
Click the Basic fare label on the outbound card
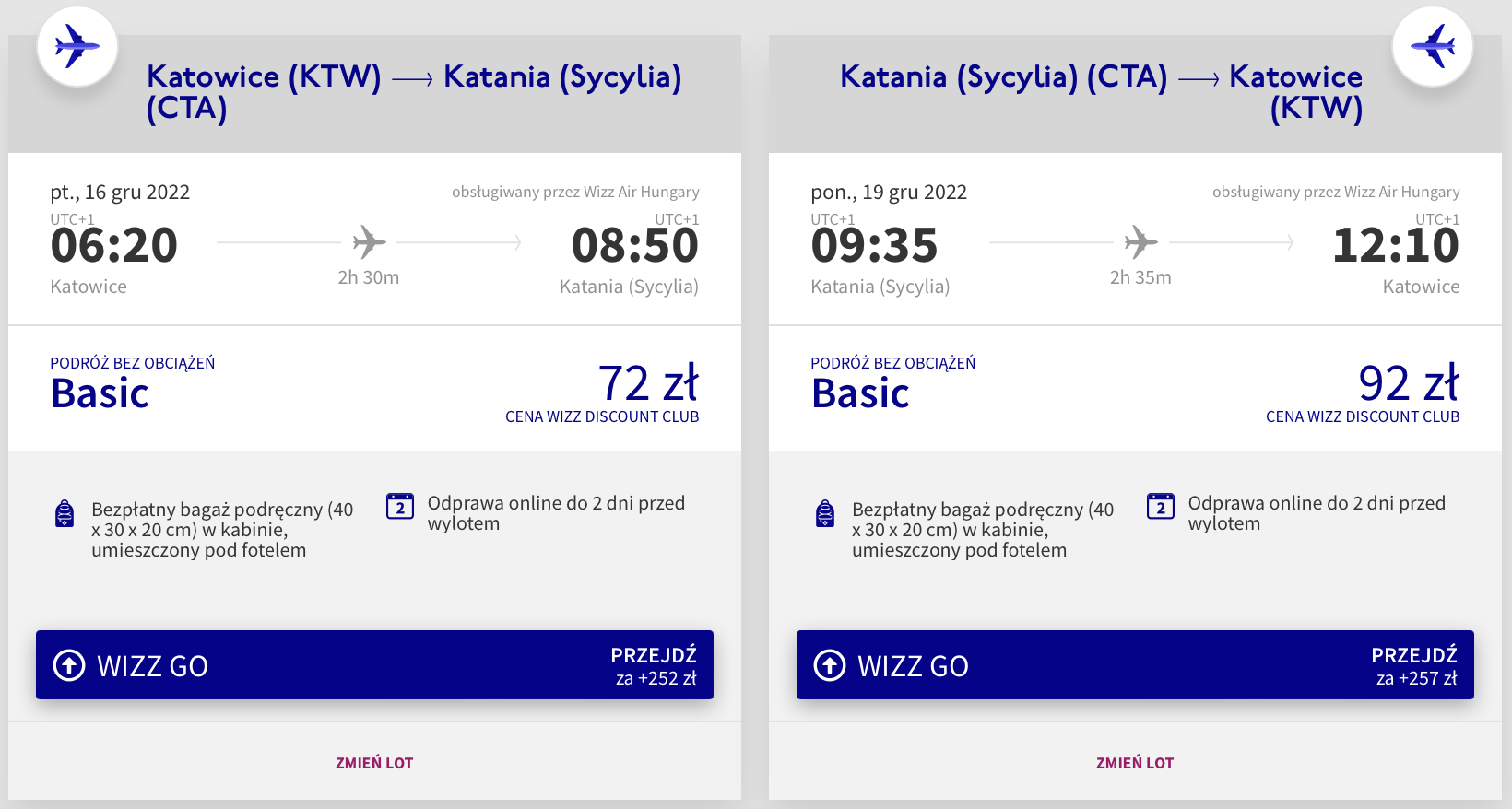click(x=100, y=393)
